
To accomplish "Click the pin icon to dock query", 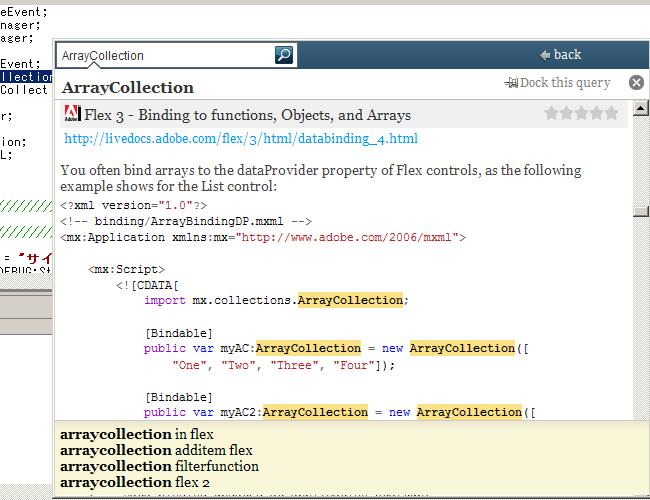I will point(511,83).
